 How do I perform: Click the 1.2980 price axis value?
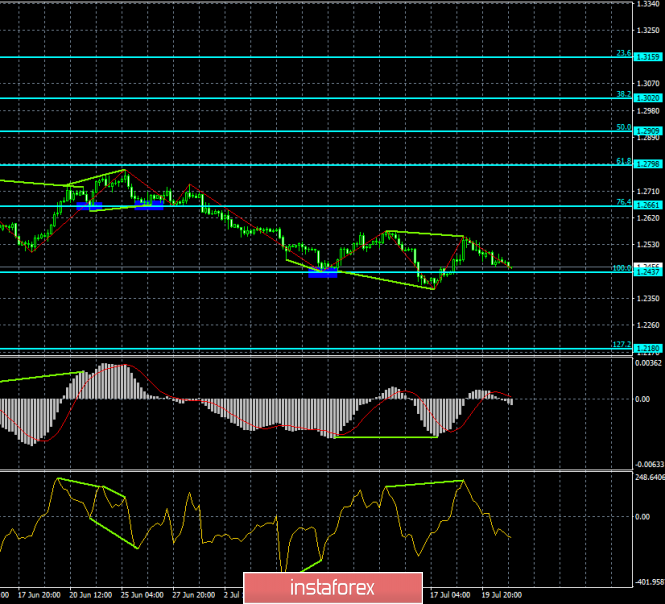648,111
